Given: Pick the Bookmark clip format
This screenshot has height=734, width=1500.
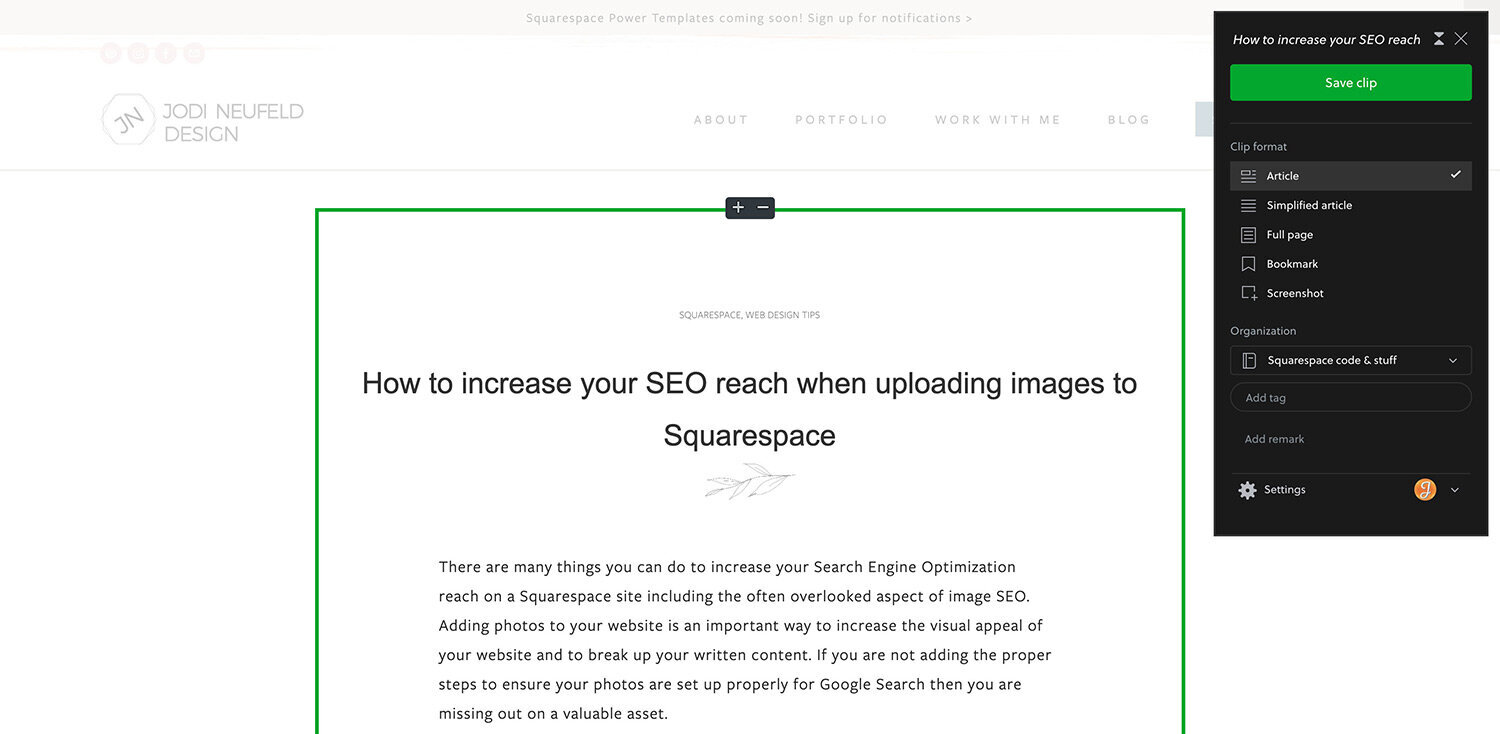Looking at the screenshot, I should coord(1350,264).
